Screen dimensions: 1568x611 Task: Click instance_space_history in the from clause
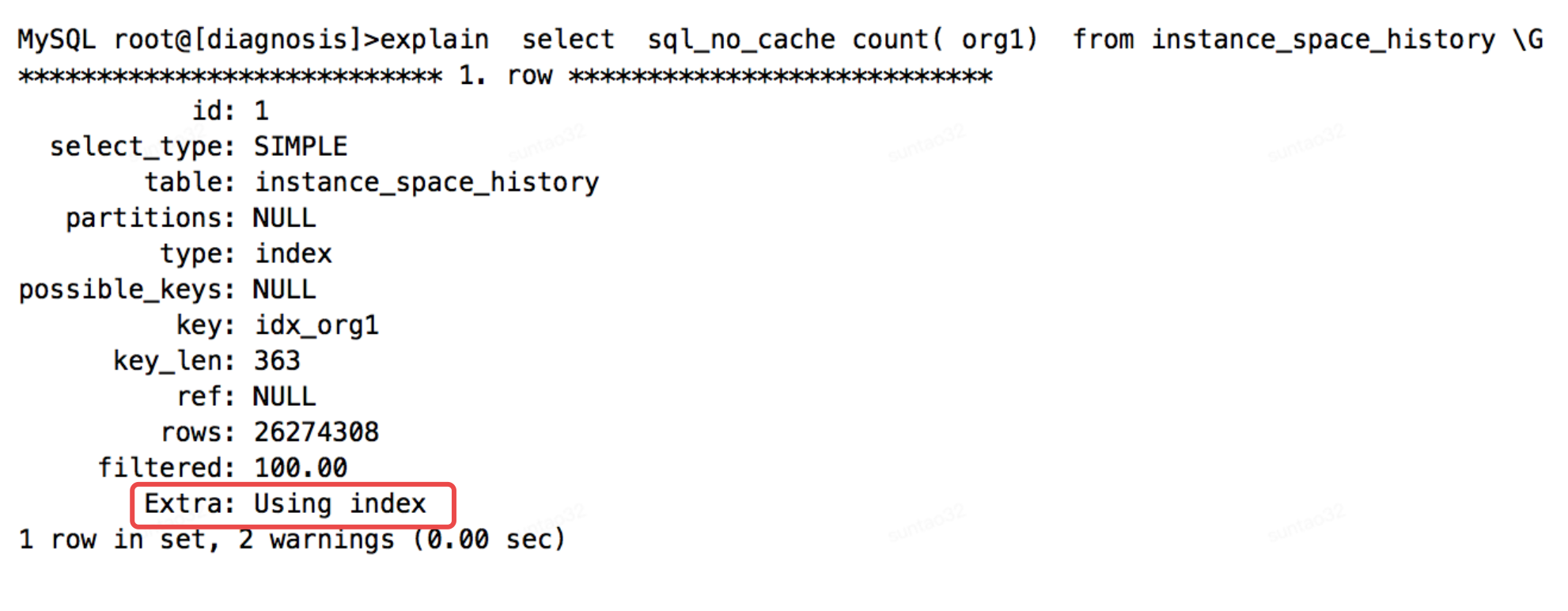click(x=1324, y=39)
